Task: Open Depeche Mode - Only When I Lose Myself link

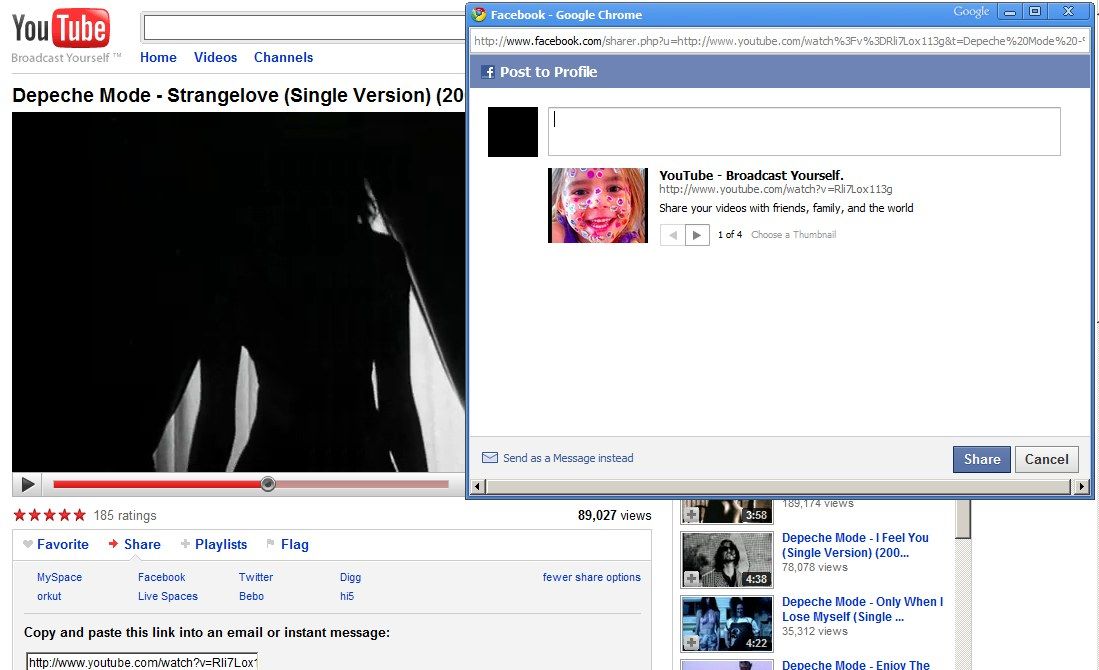Action: click(x=863, y=609)
